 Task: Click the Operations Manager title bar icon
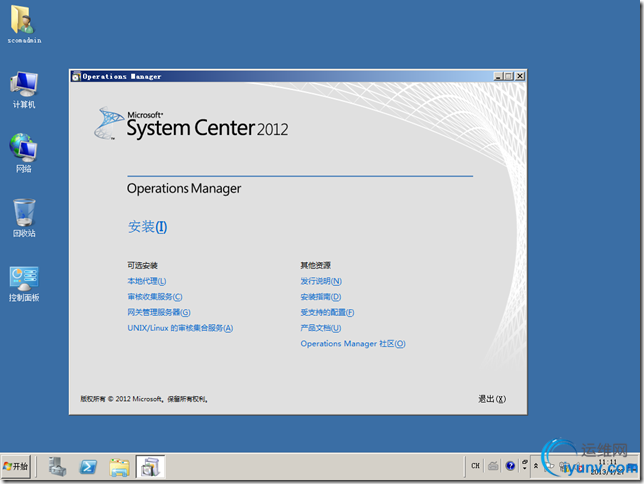tap(76, 76)
